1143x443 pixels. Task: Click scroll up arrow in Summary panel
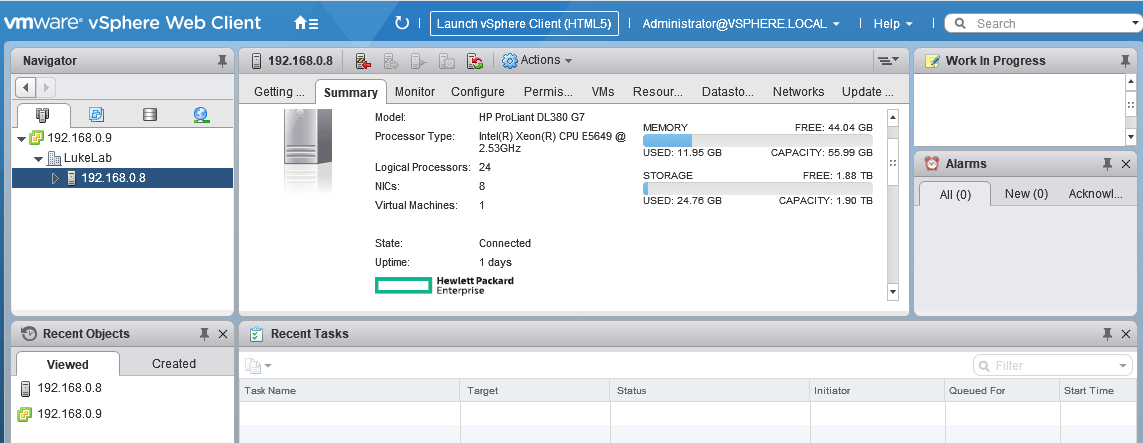click(x=893, y=117)
